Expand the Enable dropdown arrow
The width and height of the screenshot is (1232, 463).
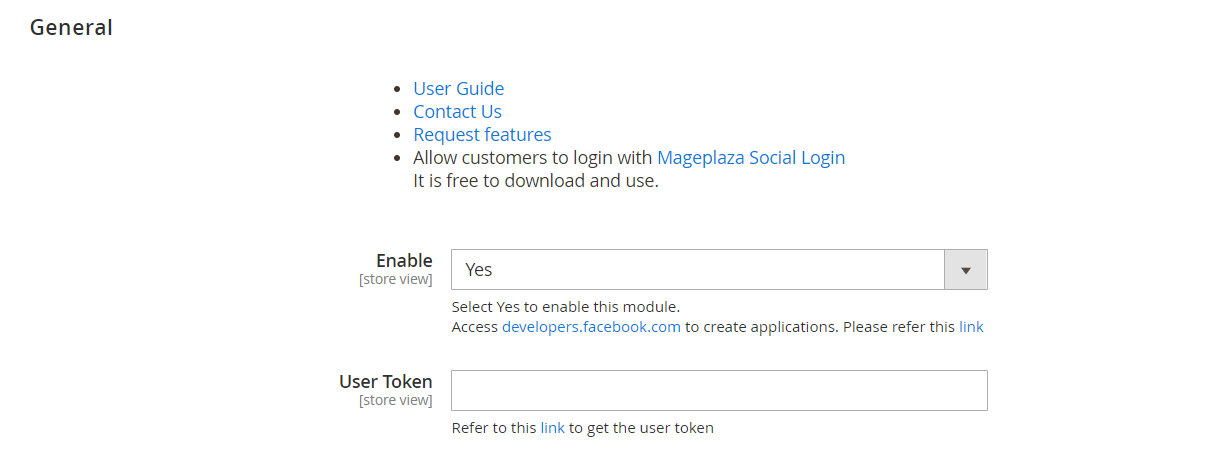(965, 270)
